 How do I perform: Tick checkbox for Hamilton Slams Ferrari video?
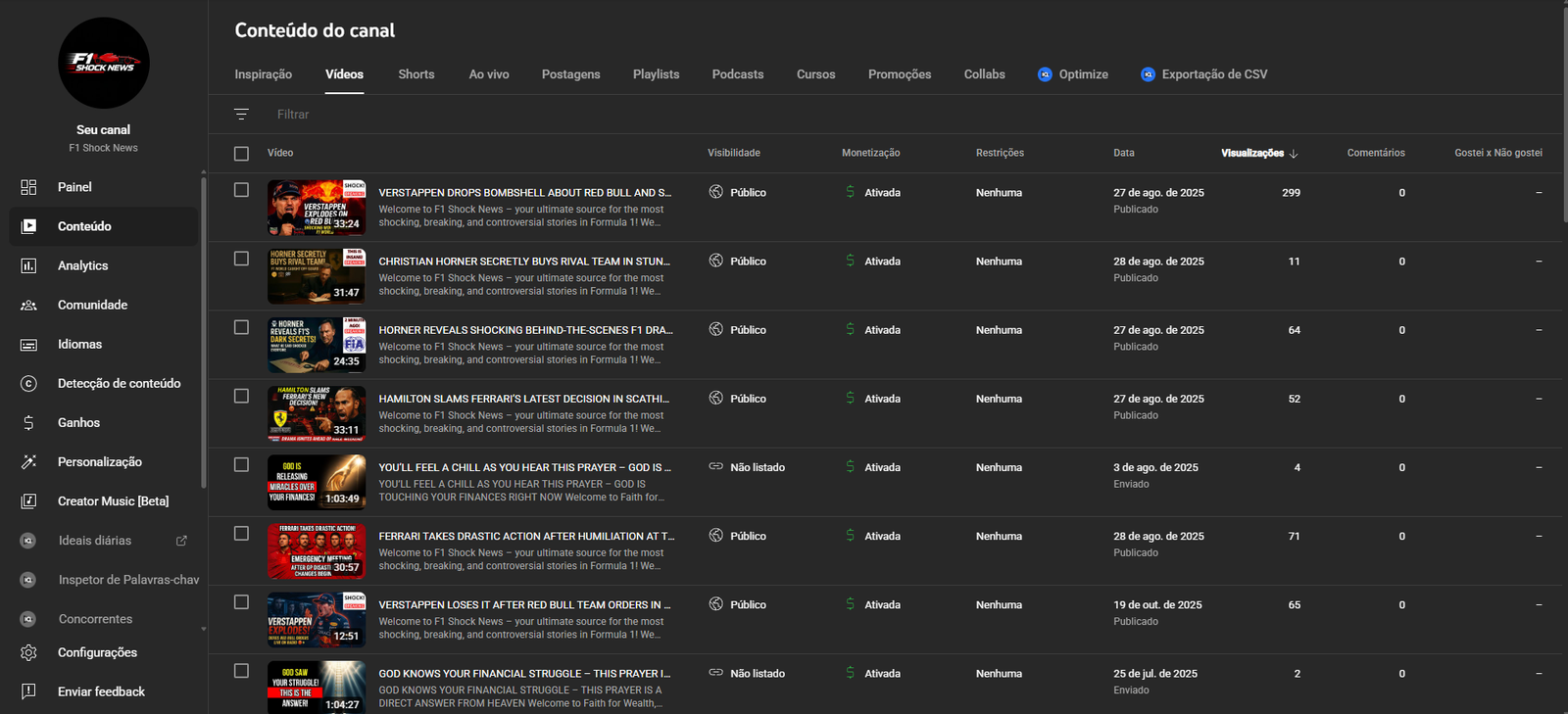241,396
